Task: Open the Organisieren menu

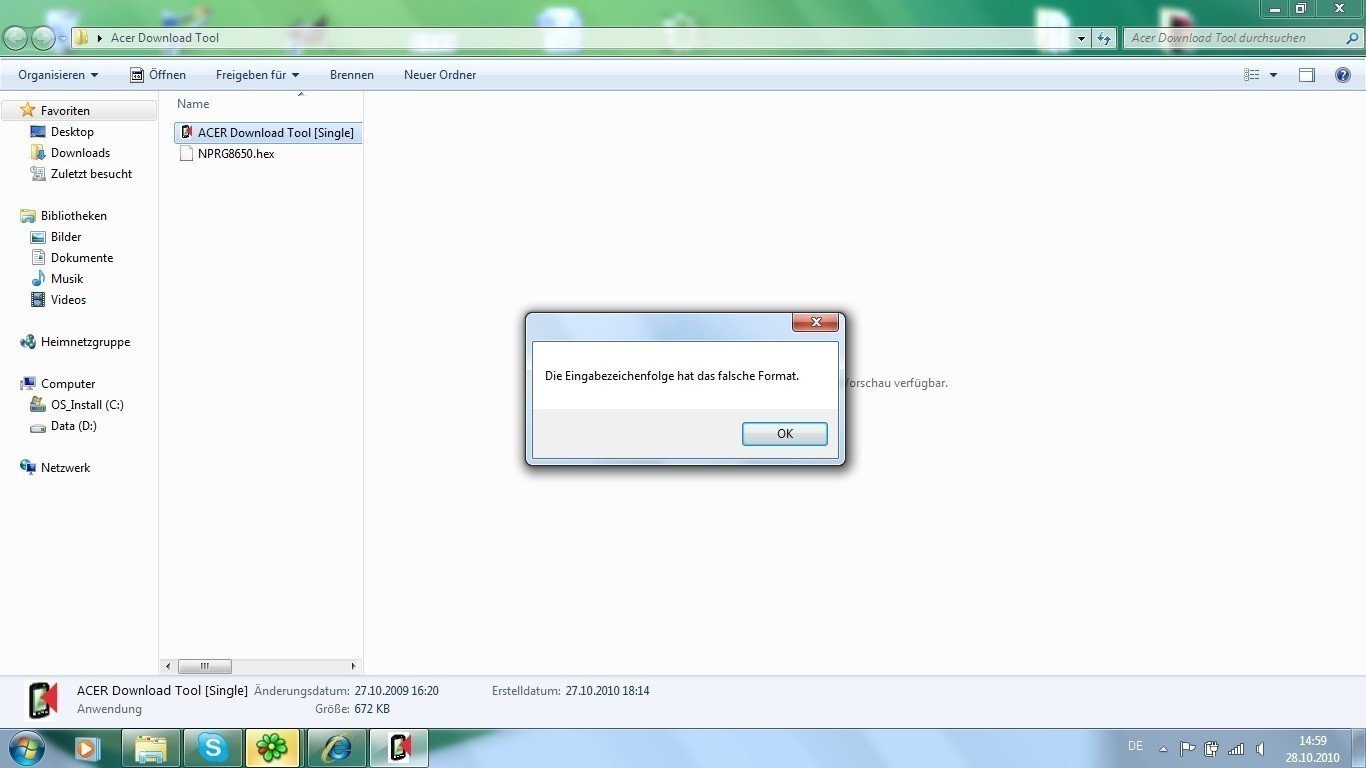Action: [x=58, y=75]
